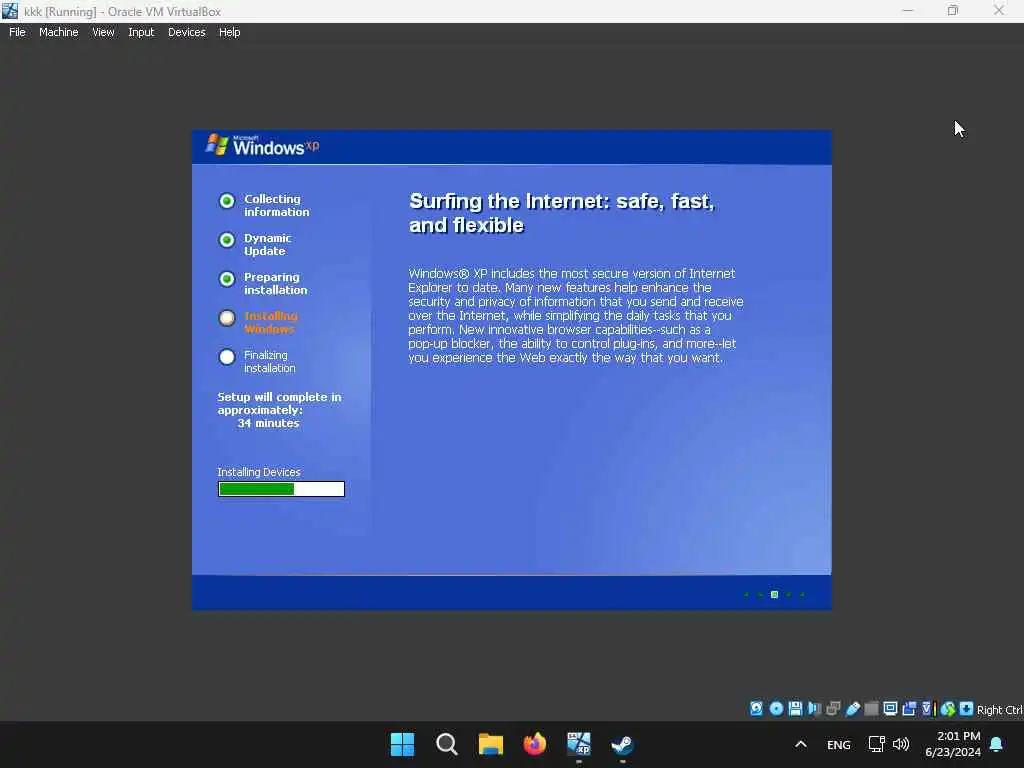Screen dimensions: 1024x768
Task: Click the Finalizing installation step indicator
Action: [227, 357]
